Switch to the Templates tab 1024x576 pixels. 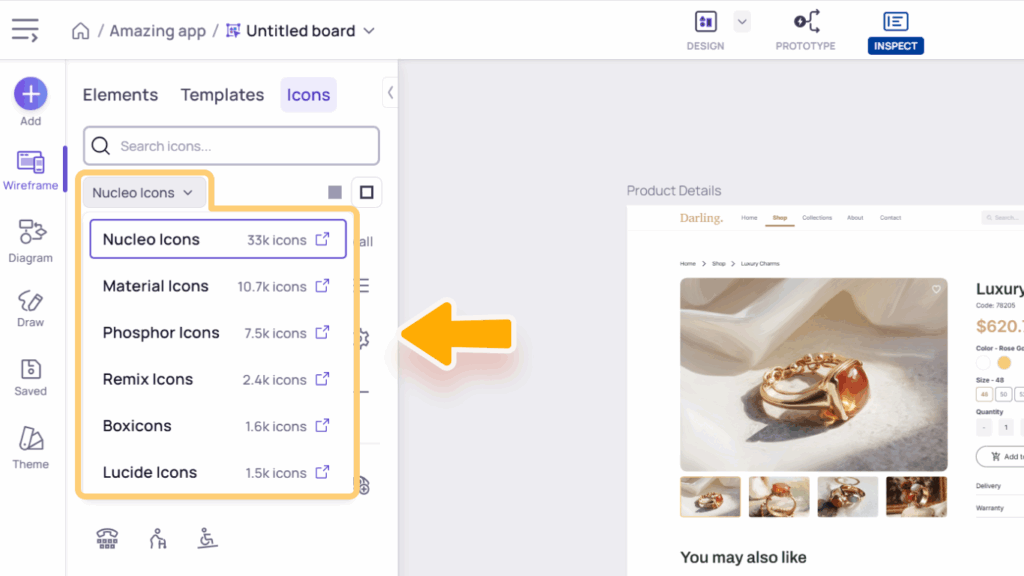click(x=222, y=95)
